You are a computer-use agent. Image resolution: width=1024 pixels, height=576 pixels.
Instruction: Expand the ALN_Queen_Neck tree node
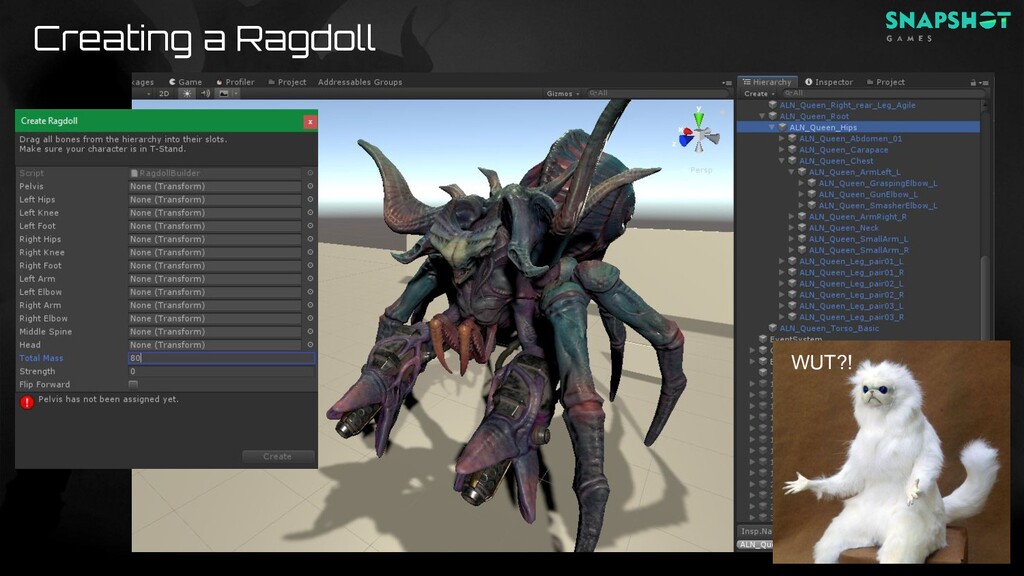792,228
